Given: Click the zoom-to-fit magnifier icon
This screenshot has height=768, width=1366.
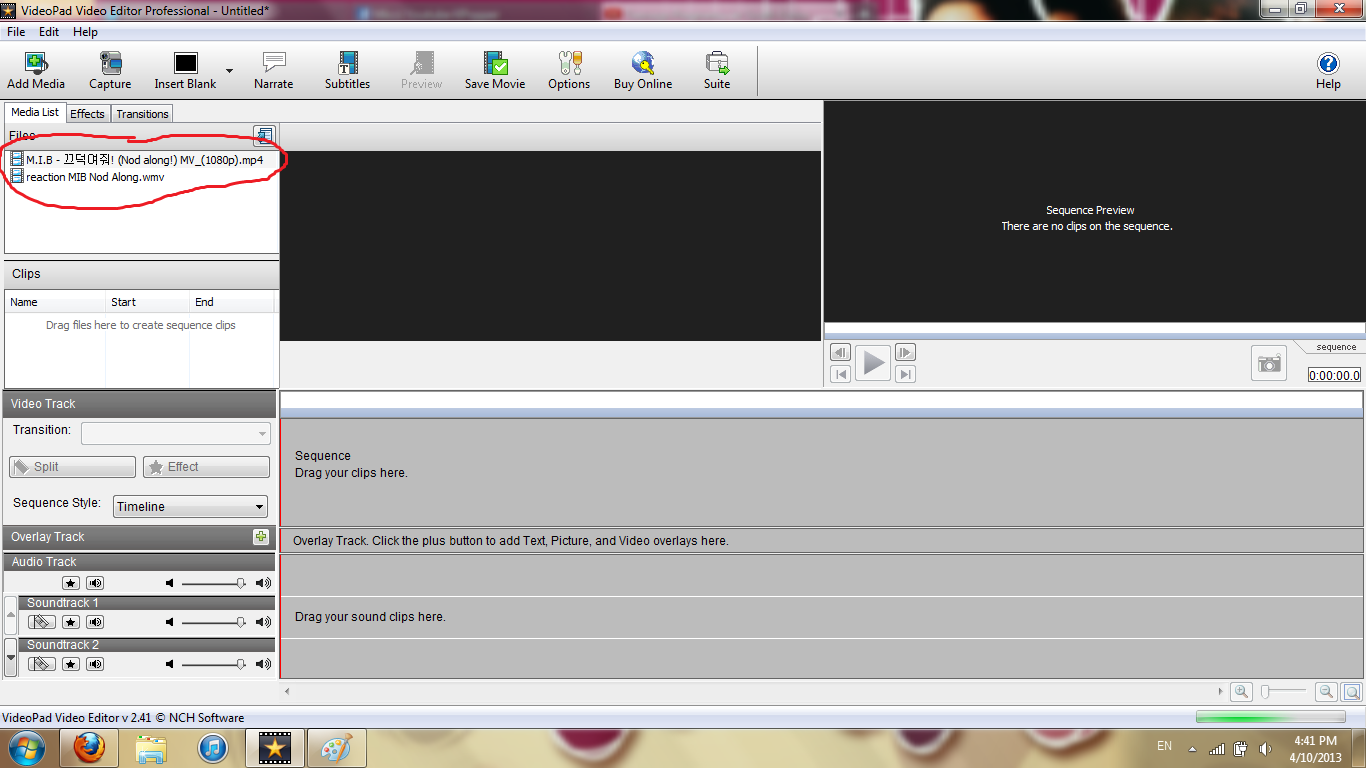Looking at the screenshot, I should click(x=1351, y=691).
